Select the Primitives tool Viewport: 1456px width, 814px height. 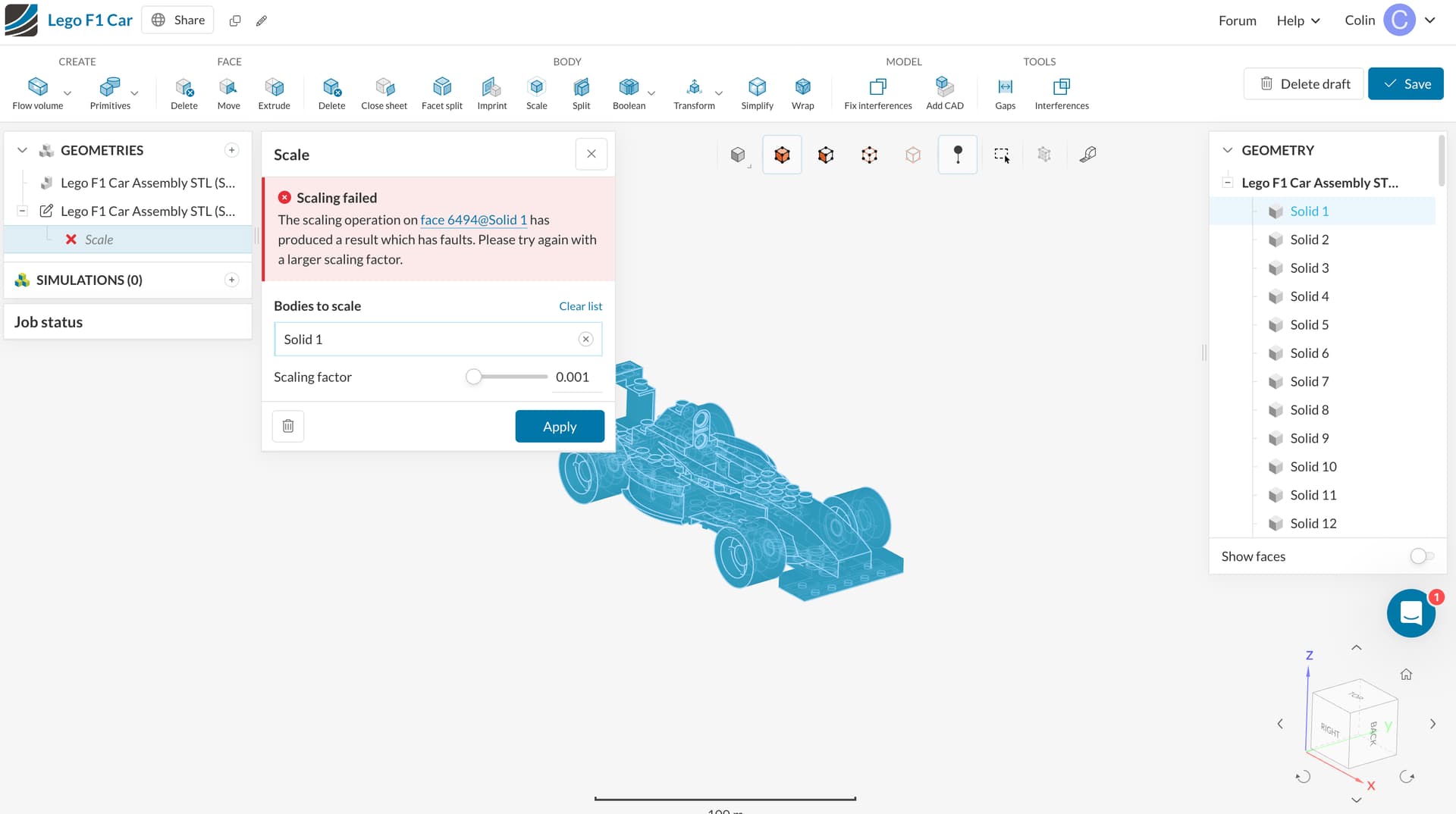click(110, 92)
